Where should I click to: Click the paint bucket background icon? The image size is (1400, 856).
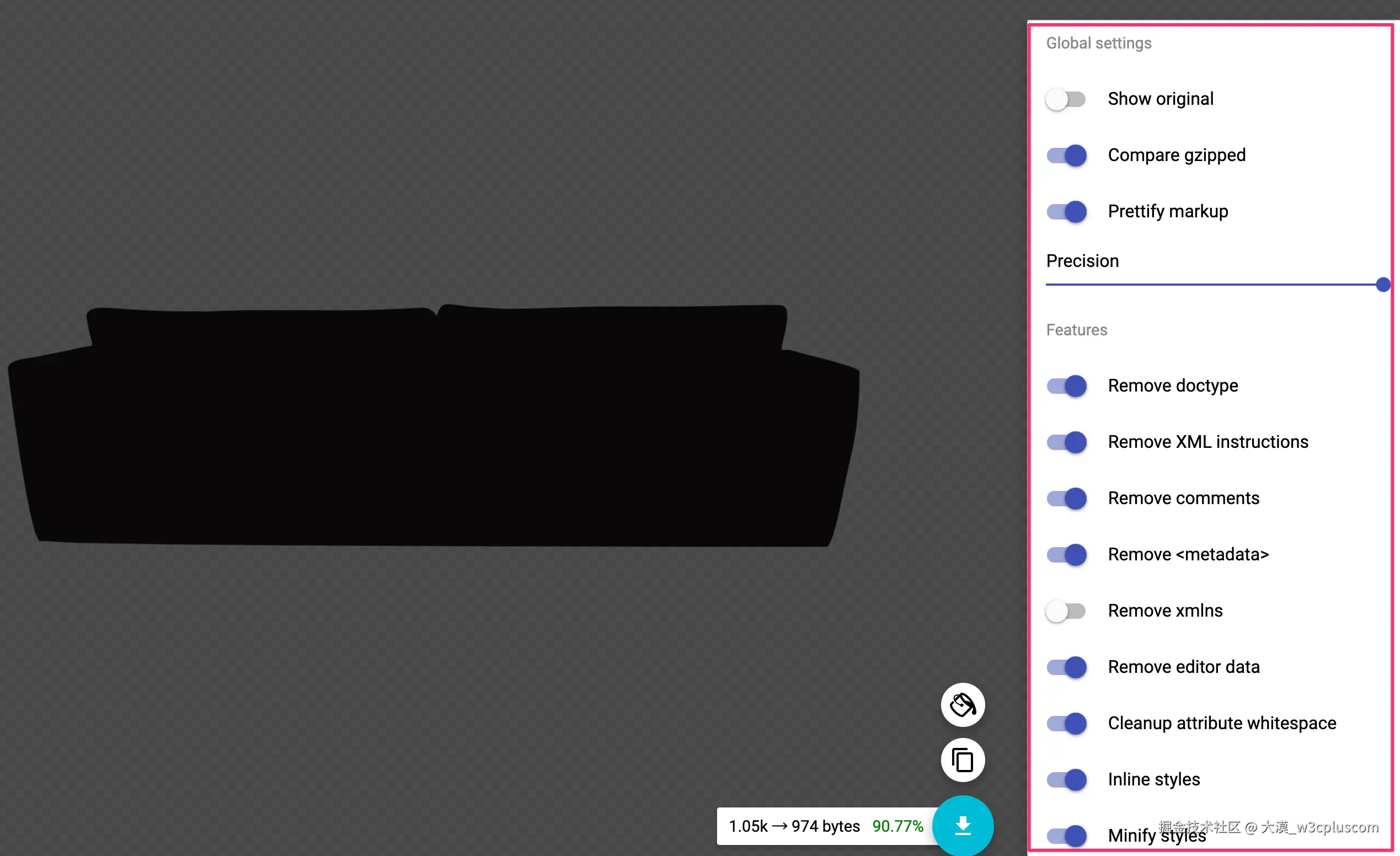pyautogui.click(x=963, y=705)
